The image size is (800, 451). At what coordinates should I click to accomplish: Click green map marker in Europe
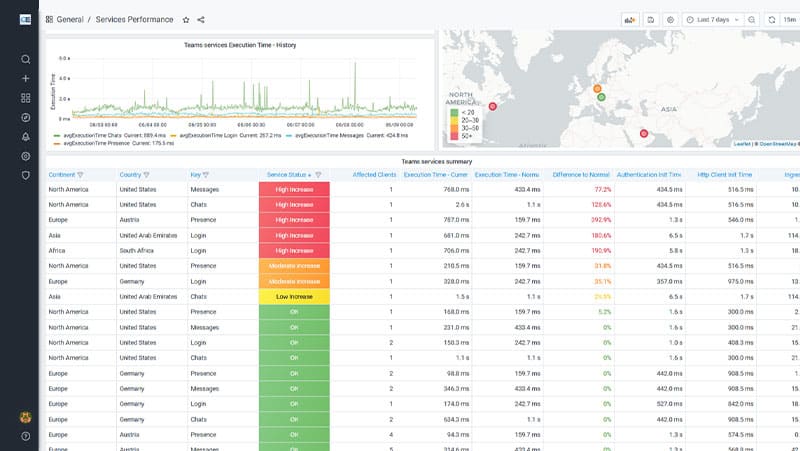click(x=602, y=97)
